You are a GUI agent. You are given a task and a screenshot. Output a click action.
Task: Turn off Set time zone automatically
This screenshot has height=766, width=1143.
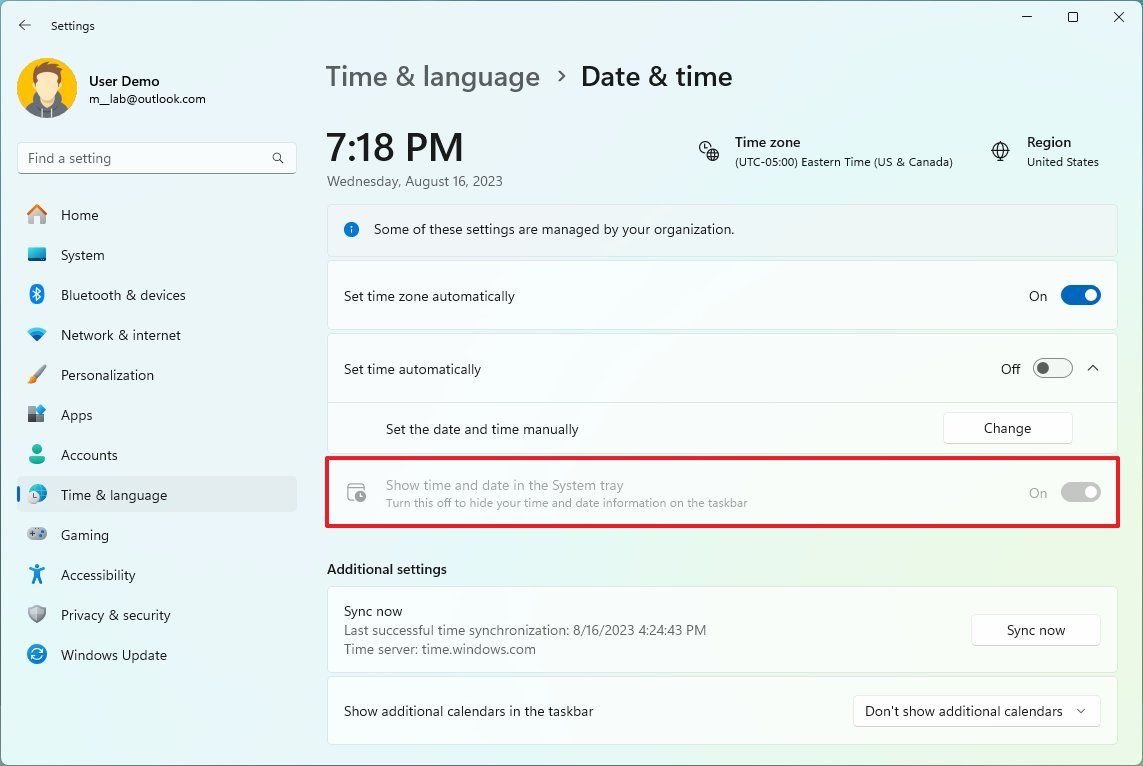1080,295
